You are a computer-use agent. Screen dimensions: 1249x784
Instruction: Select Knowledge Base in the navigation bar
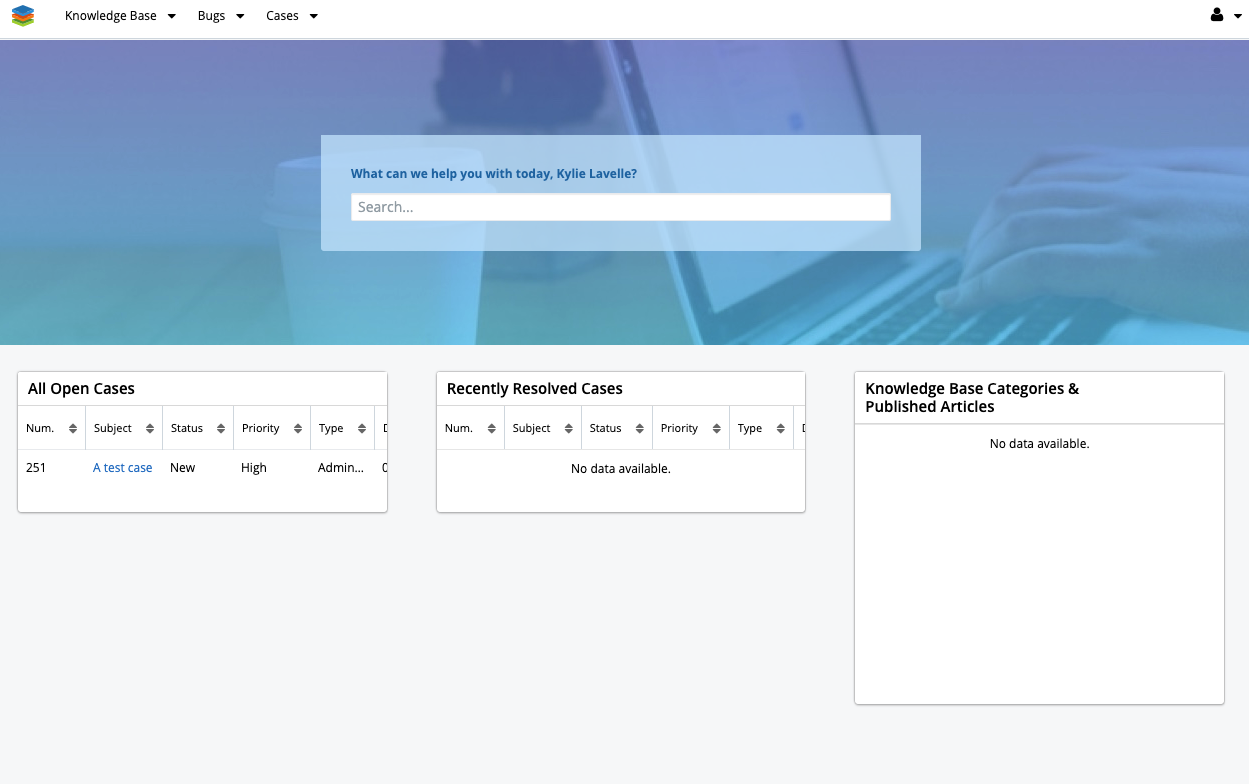click(110, 16)
